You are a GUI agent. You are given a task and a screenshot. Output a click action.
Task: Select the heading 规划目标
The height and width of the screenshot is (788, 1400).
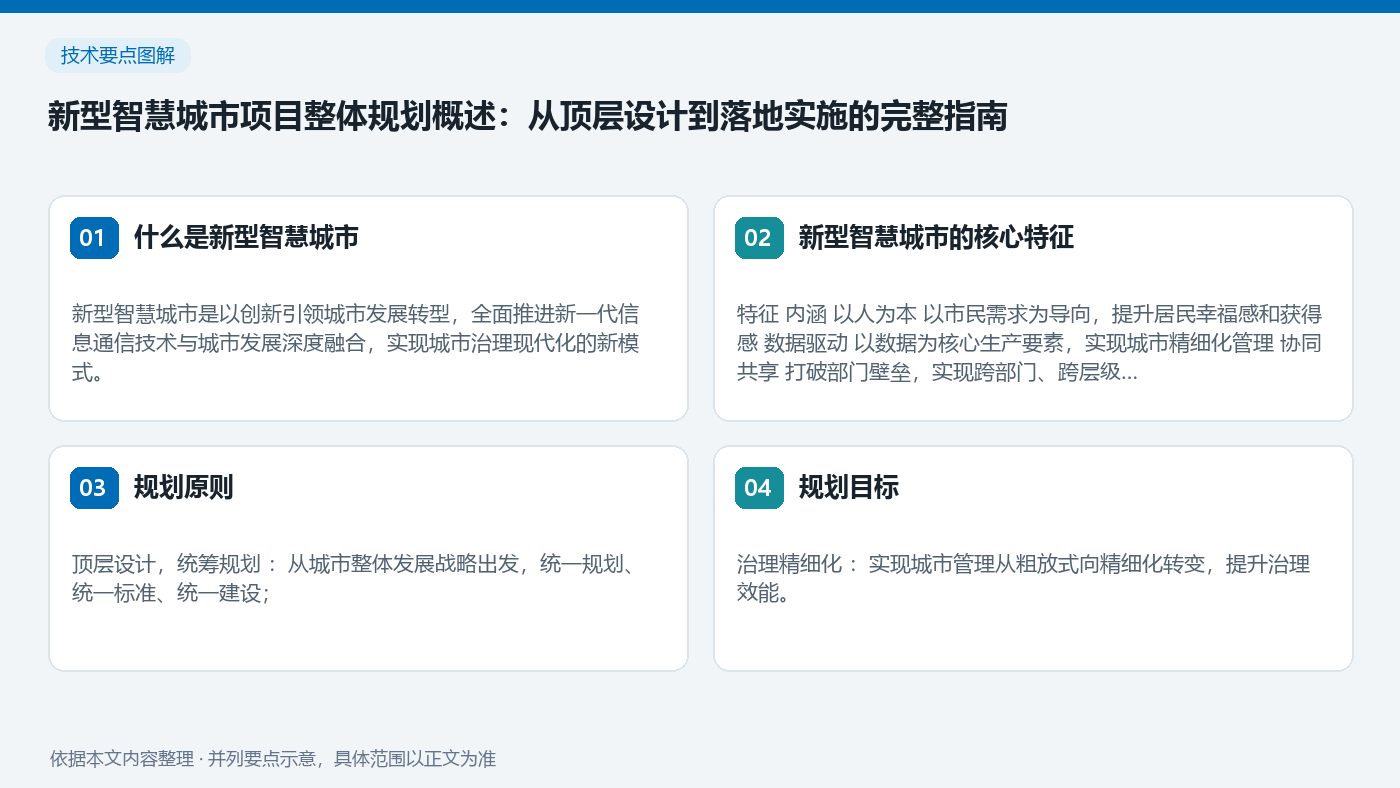point(848,488)
